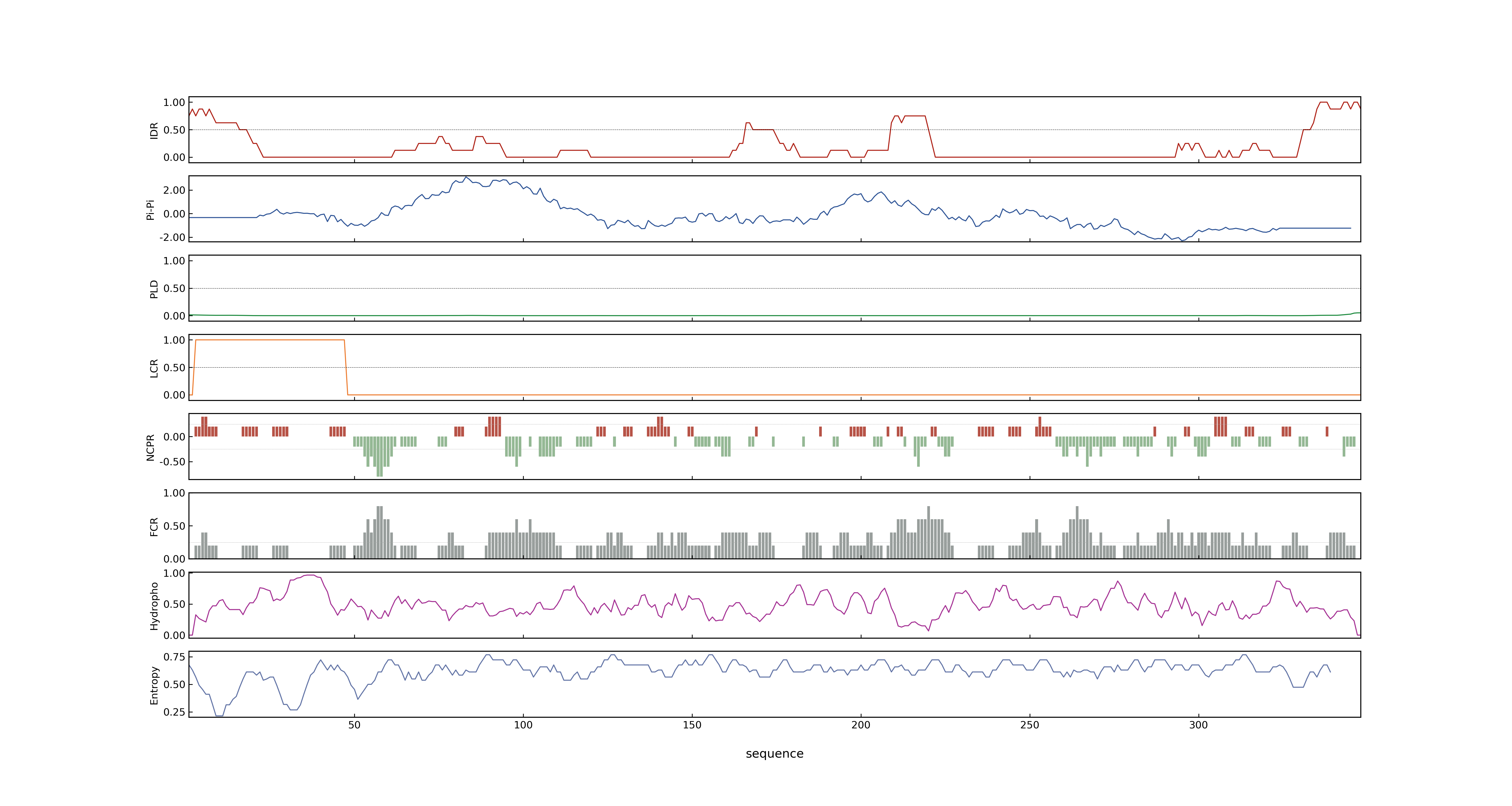Click the IDR axis label

point(154,130)
